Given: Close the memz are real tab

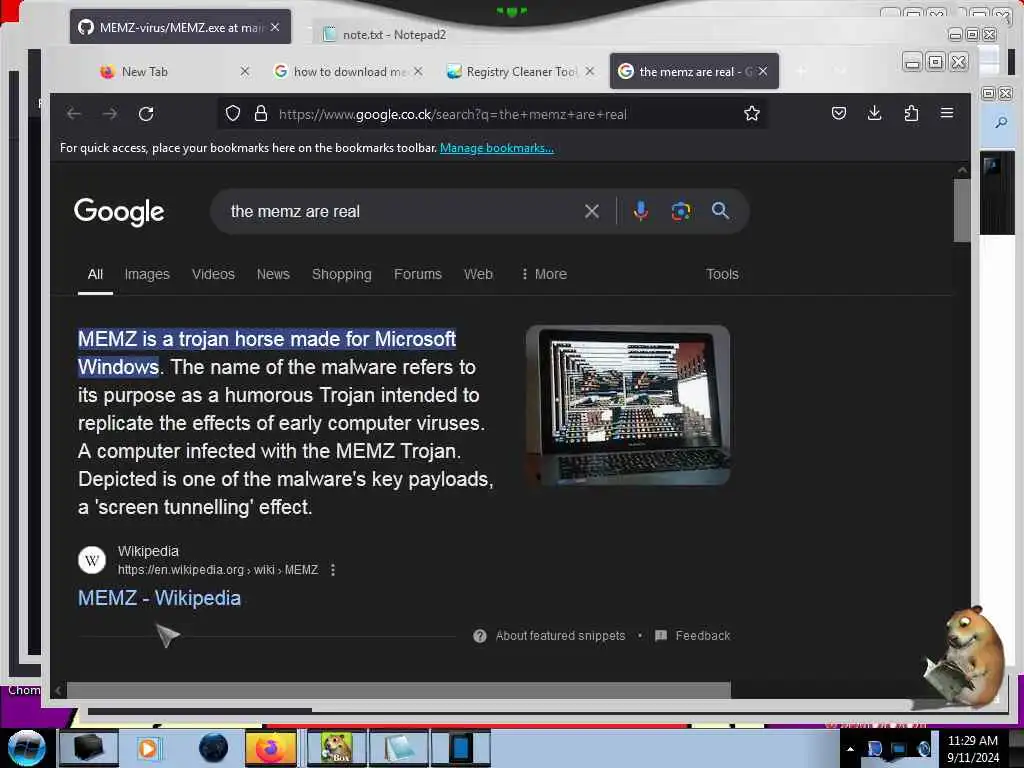Looking at the screenshot, I should [x=763, y=71].
